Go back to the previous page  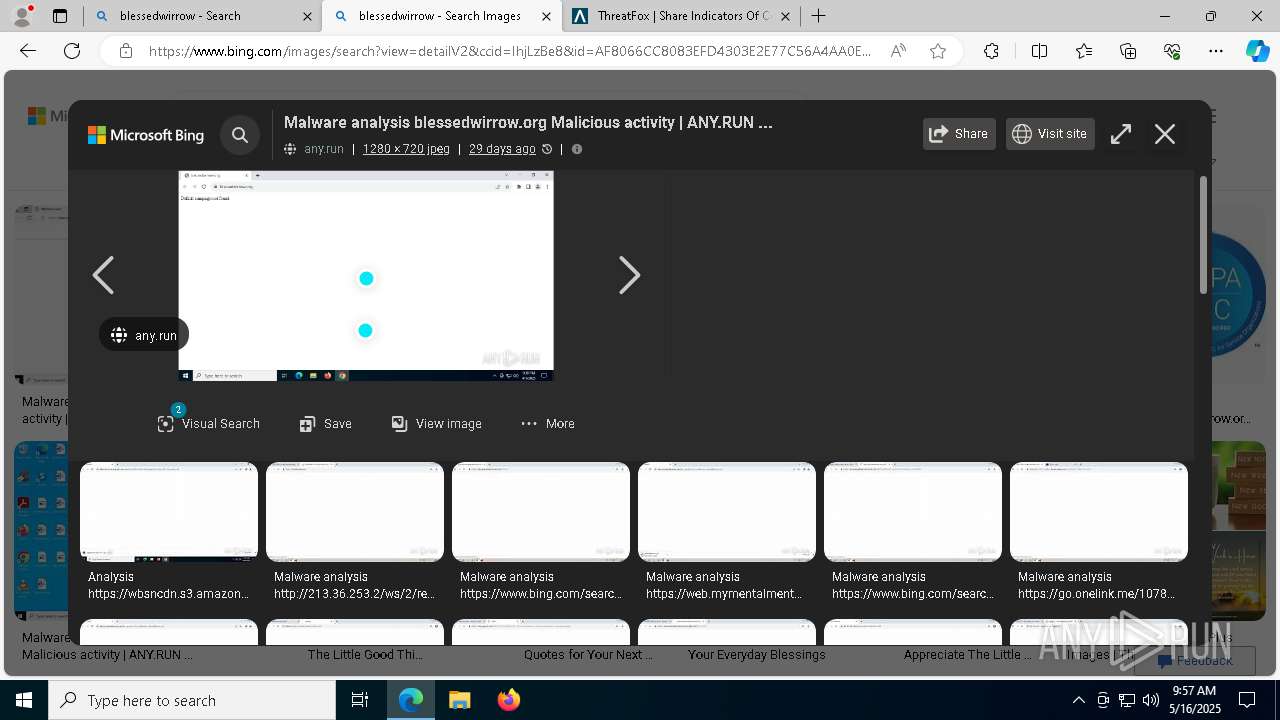[x=28, y=51]
